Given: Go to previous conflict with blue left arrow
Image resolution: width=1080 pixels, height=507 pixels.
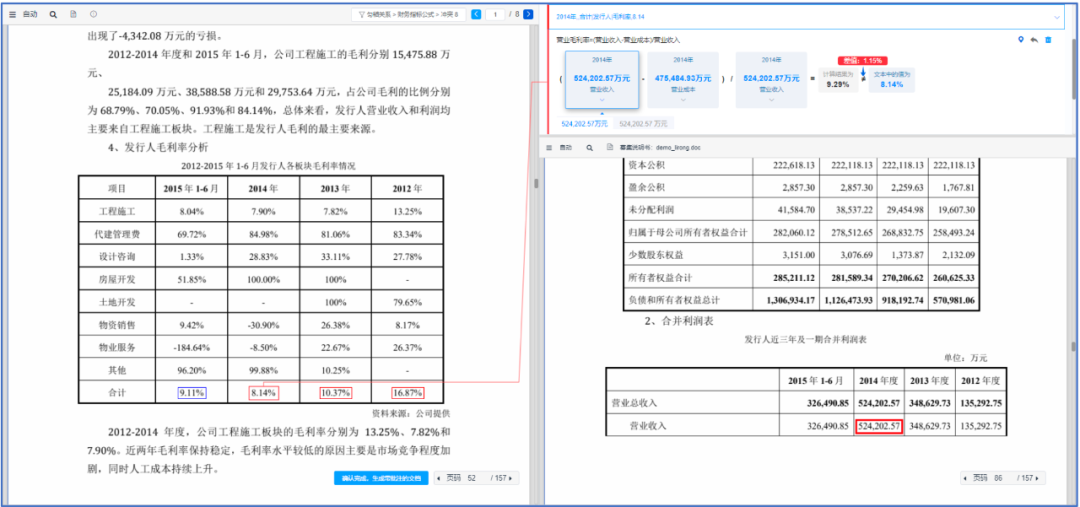Looking at the screenshot, I should tap(475, 14).
